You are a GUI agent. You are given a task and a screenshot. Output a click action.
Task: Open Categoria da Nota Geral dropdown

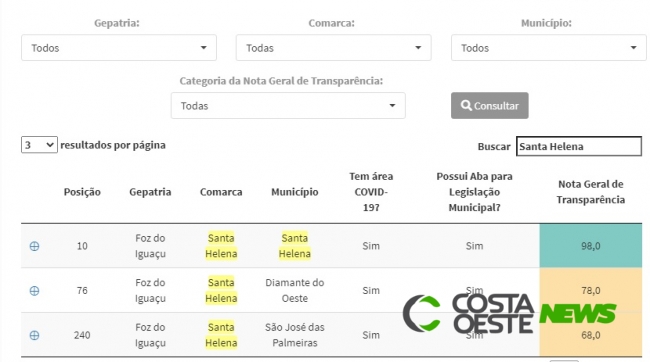pos(288,106)
